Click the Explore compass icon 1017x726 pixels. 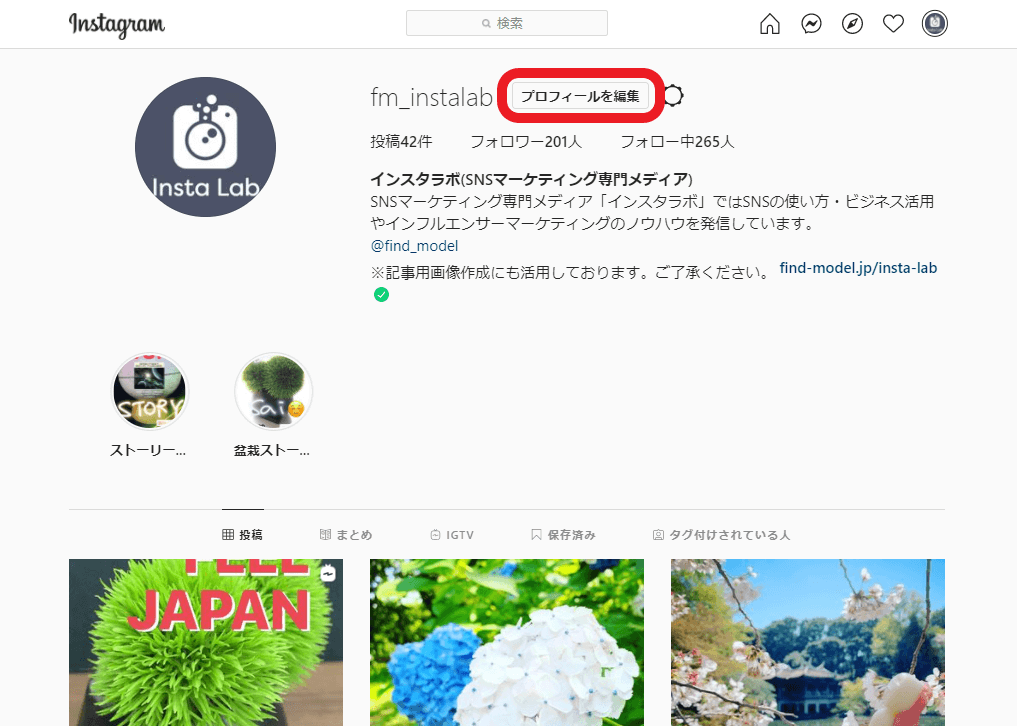pyautogui.click(x=852, y=23)
